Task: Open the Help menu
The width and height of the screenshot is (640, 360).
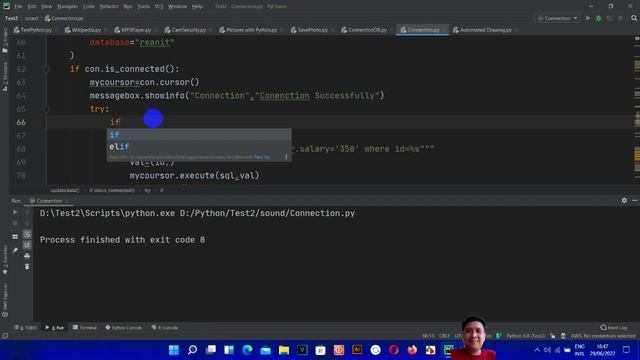Action: click(x=197, y=7)
